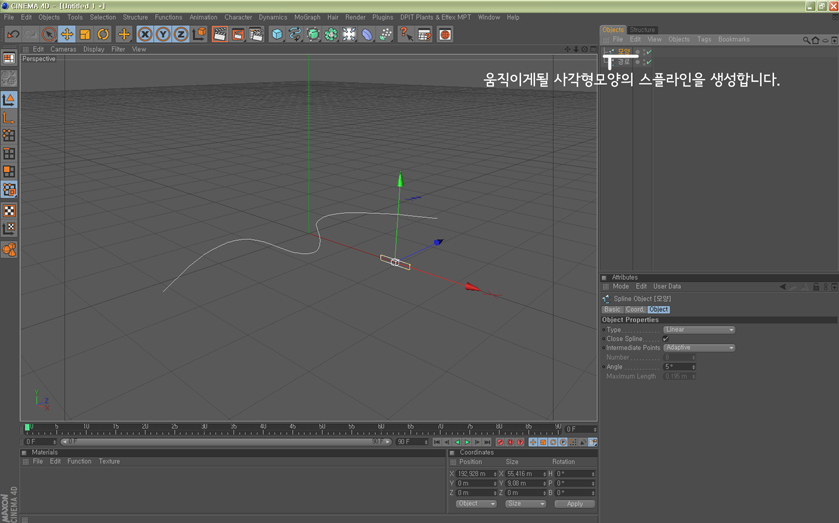Image resolution: width=839 pixels, height=523 pixels.
Task: Play the animation forward
Action: click(467, 442)
